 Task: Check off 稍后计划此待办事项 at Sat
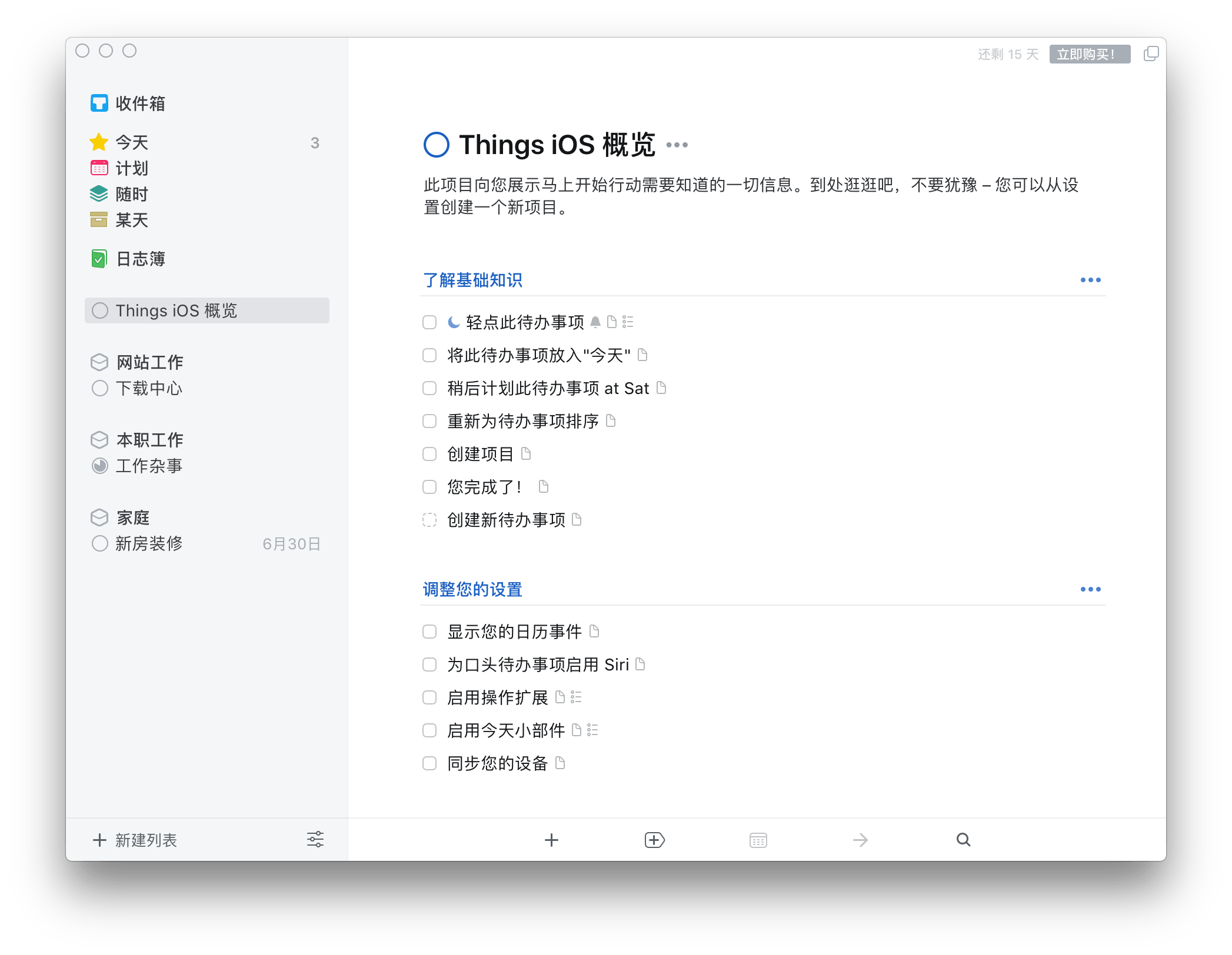(x=429, y=388)
